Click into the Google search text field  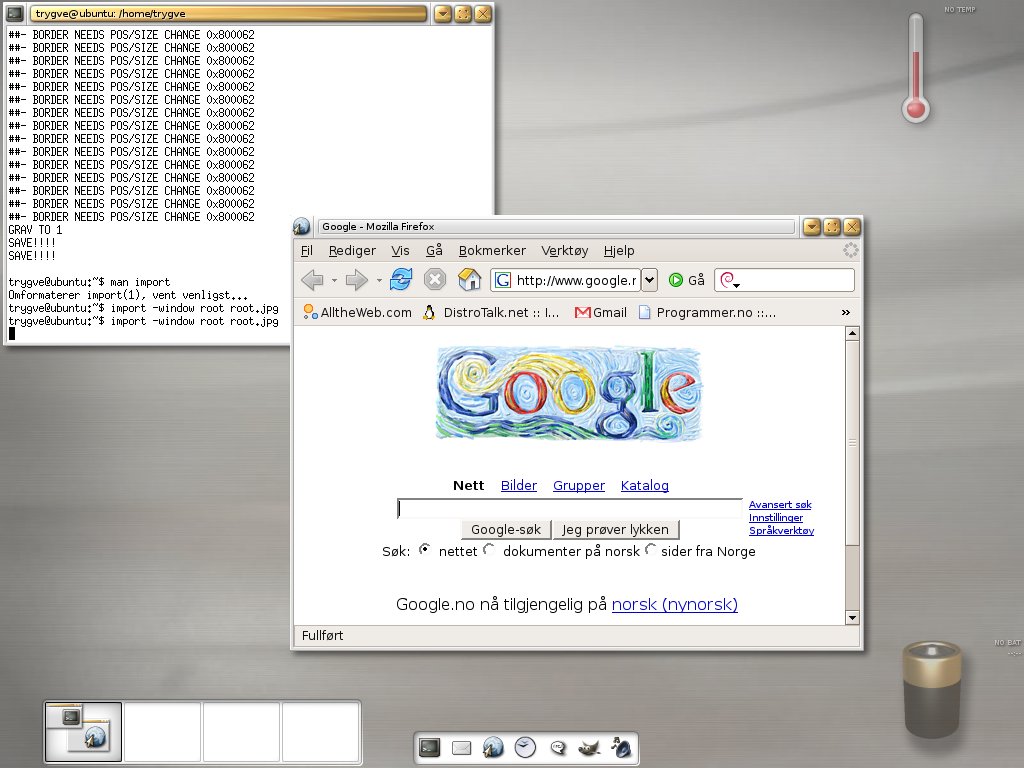[569, 508]
